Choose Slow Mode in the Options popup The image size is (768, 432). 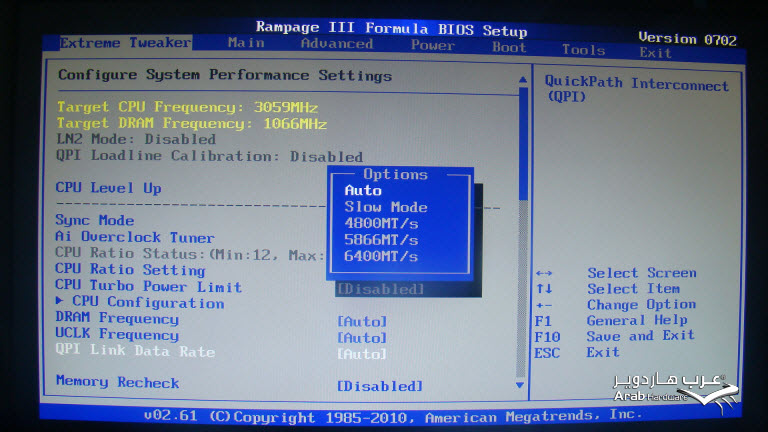(385, 207)
